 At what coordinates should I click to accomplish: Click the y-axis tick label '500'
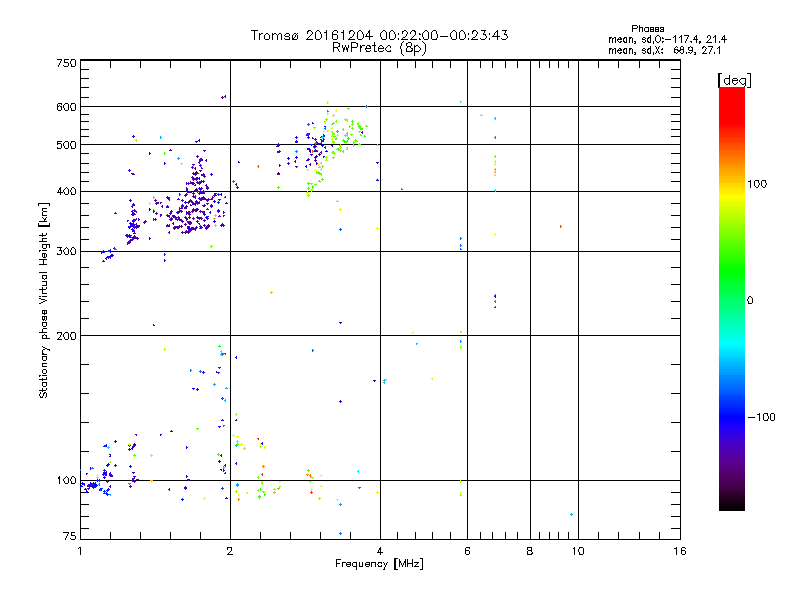tap(66, 145)
